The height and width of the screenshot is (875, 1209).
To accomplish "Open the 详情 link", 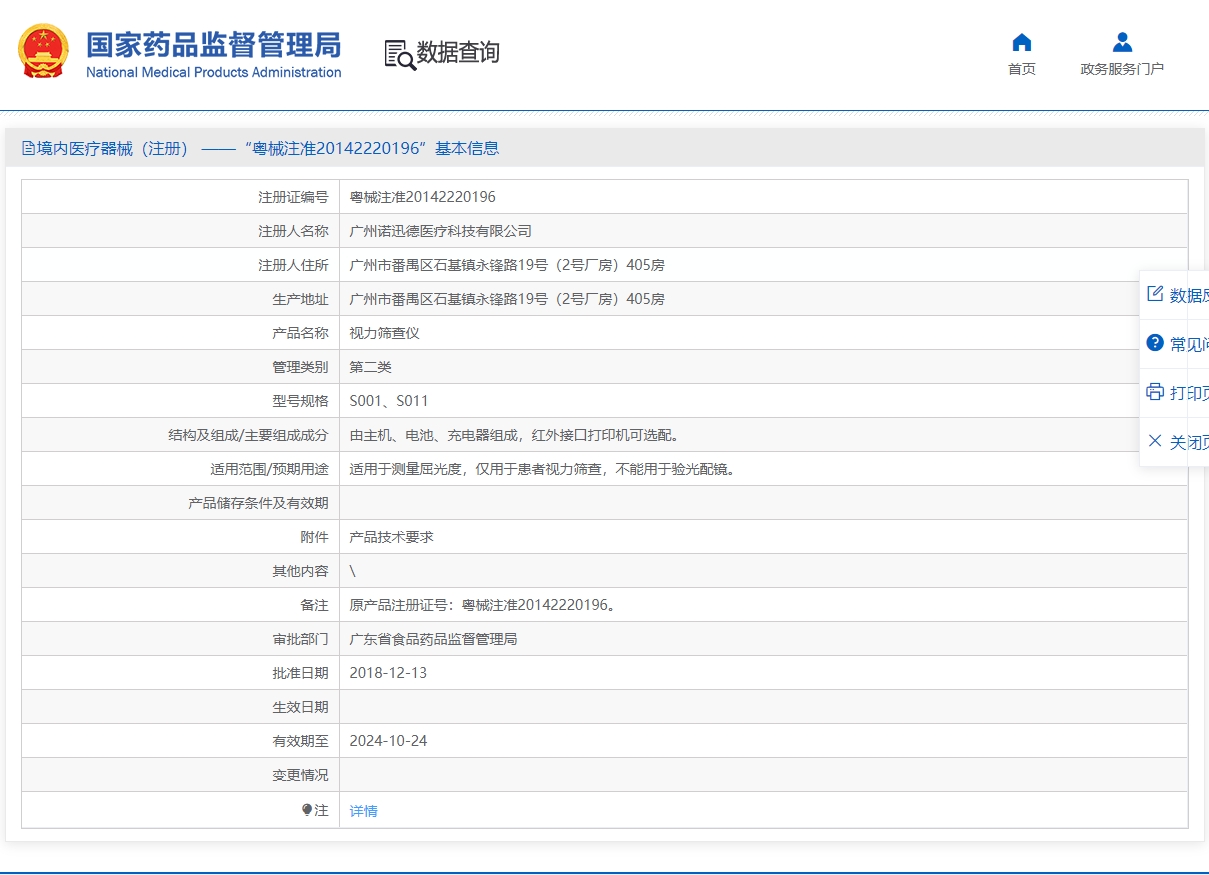I will click(x=364, y=811).
